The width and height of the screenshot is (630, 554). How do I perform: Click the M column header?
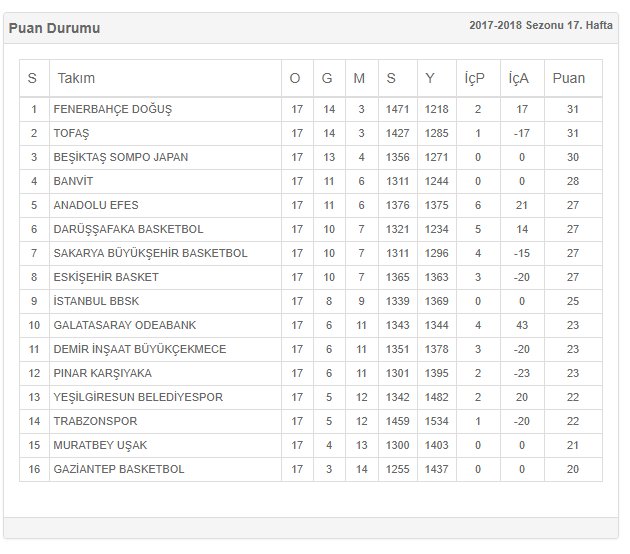tap(359, 78)
